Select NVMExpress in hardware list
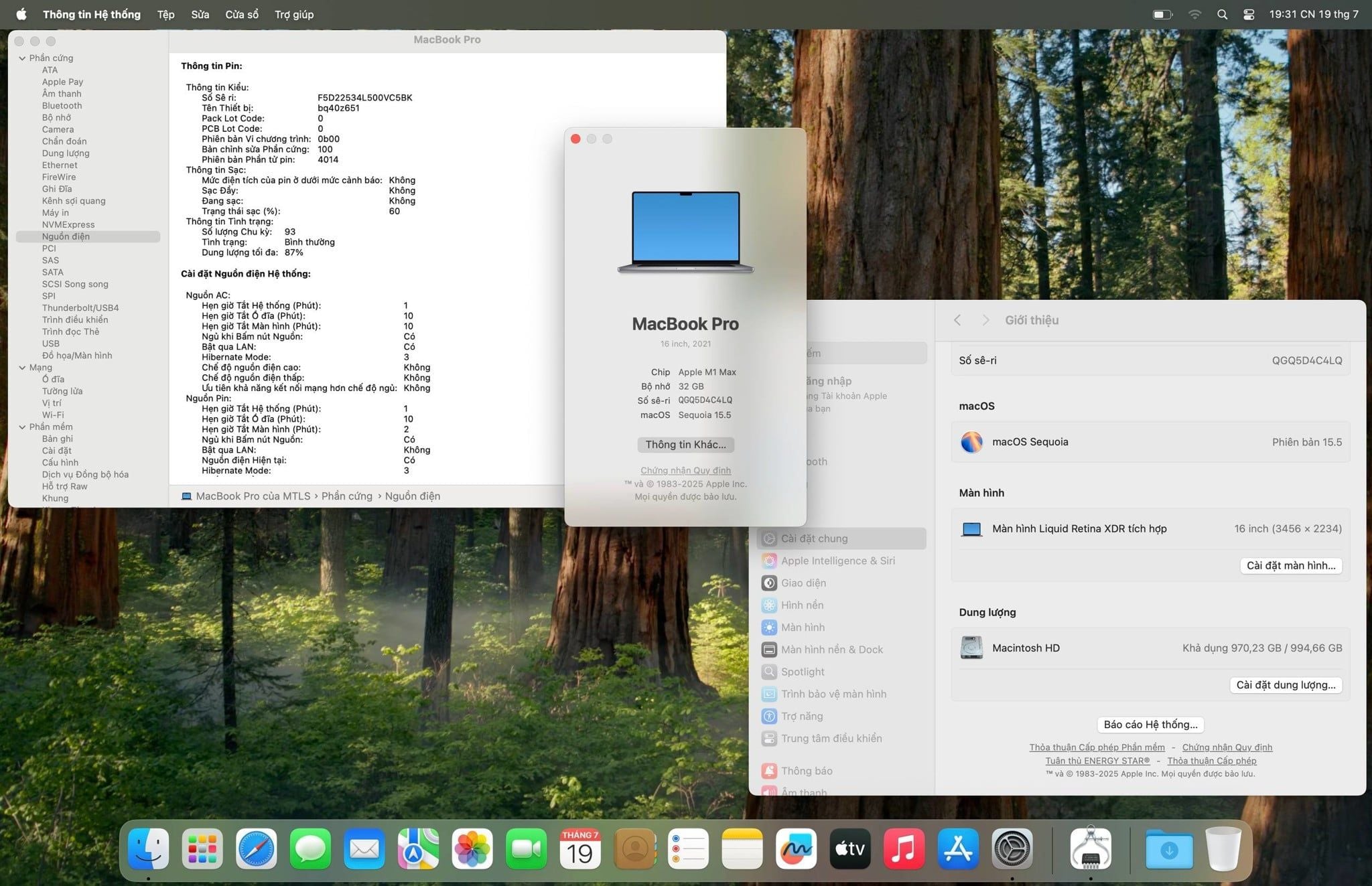1372x886 pixels. [x=68, y=225]
